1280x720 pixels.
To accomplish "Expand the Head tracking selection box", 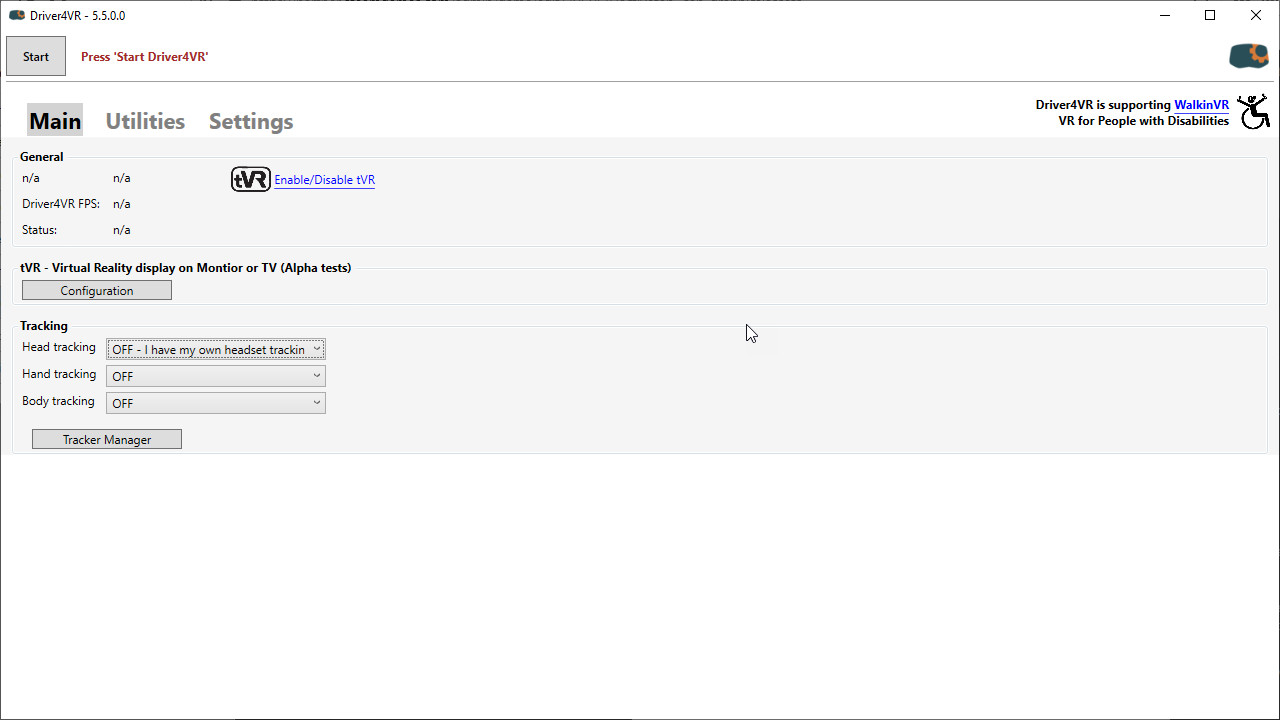I will (x=210, y=349).
